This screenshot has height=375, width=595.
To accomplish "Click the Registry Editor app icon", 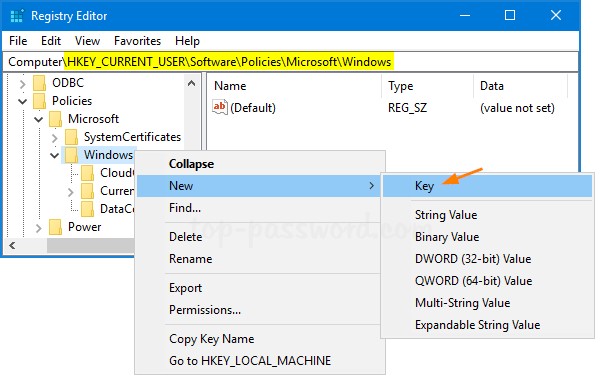I will click(x=17, y=16).
